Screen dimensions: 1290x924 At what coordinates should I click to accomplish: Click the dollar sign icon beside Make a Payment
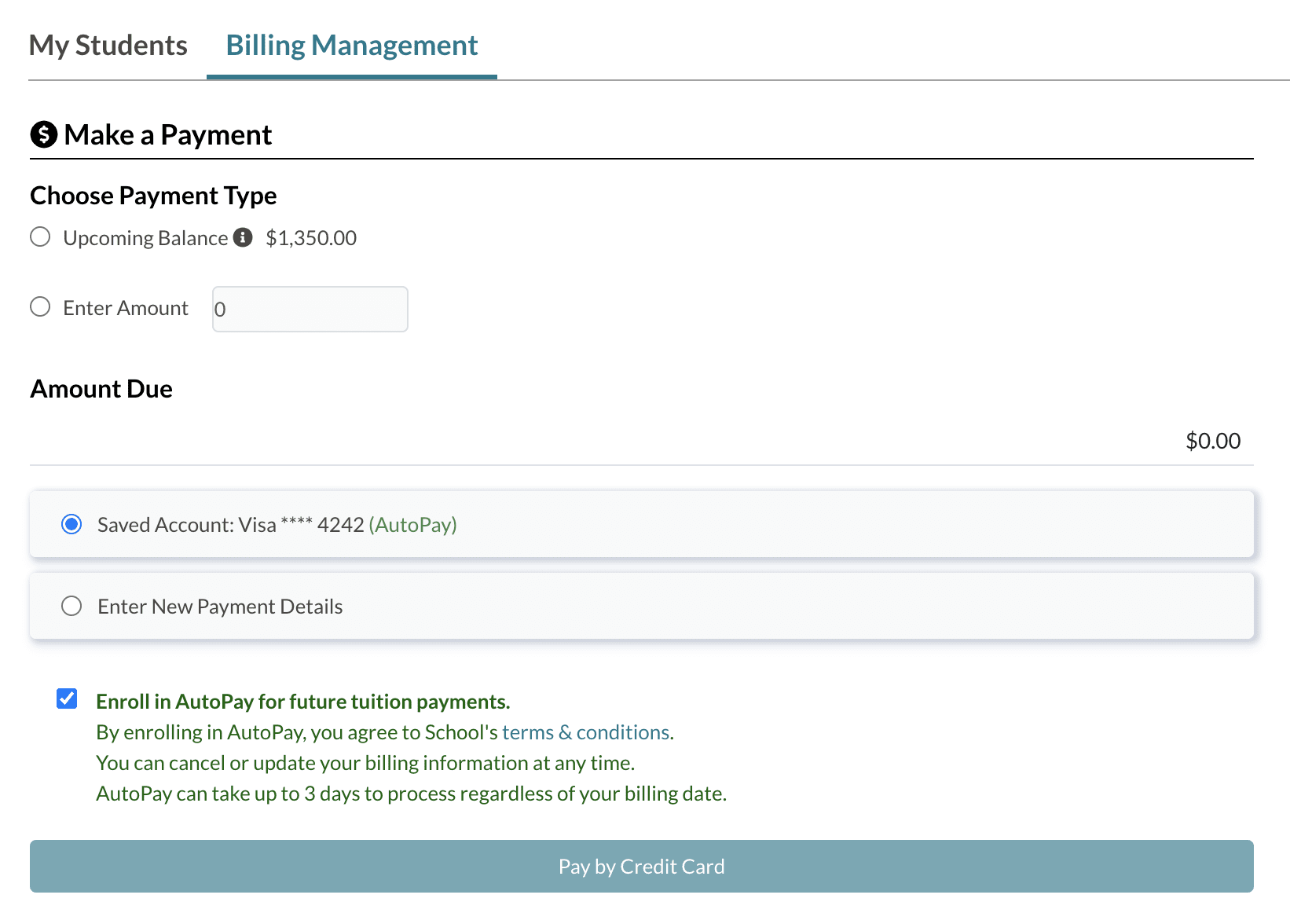(x=43, y=134)
